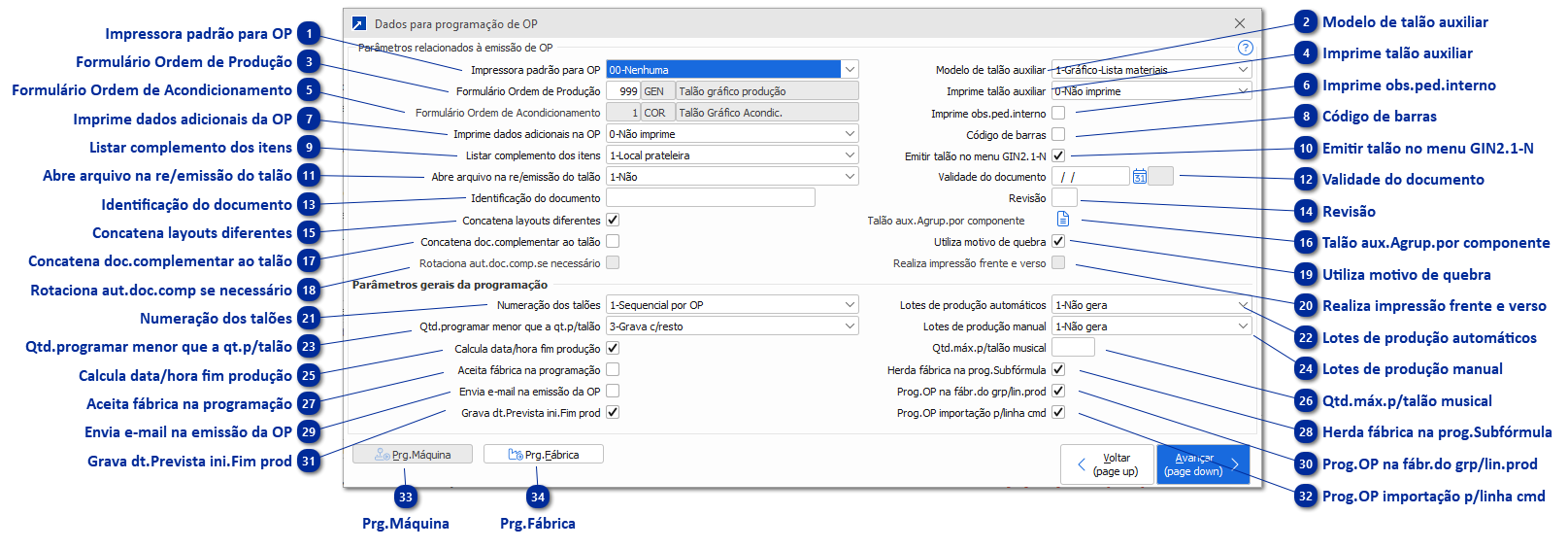Check Aceita fábrica na programação
The height and width of the screenshot is (549, 1568).
(x=613, y=369)
